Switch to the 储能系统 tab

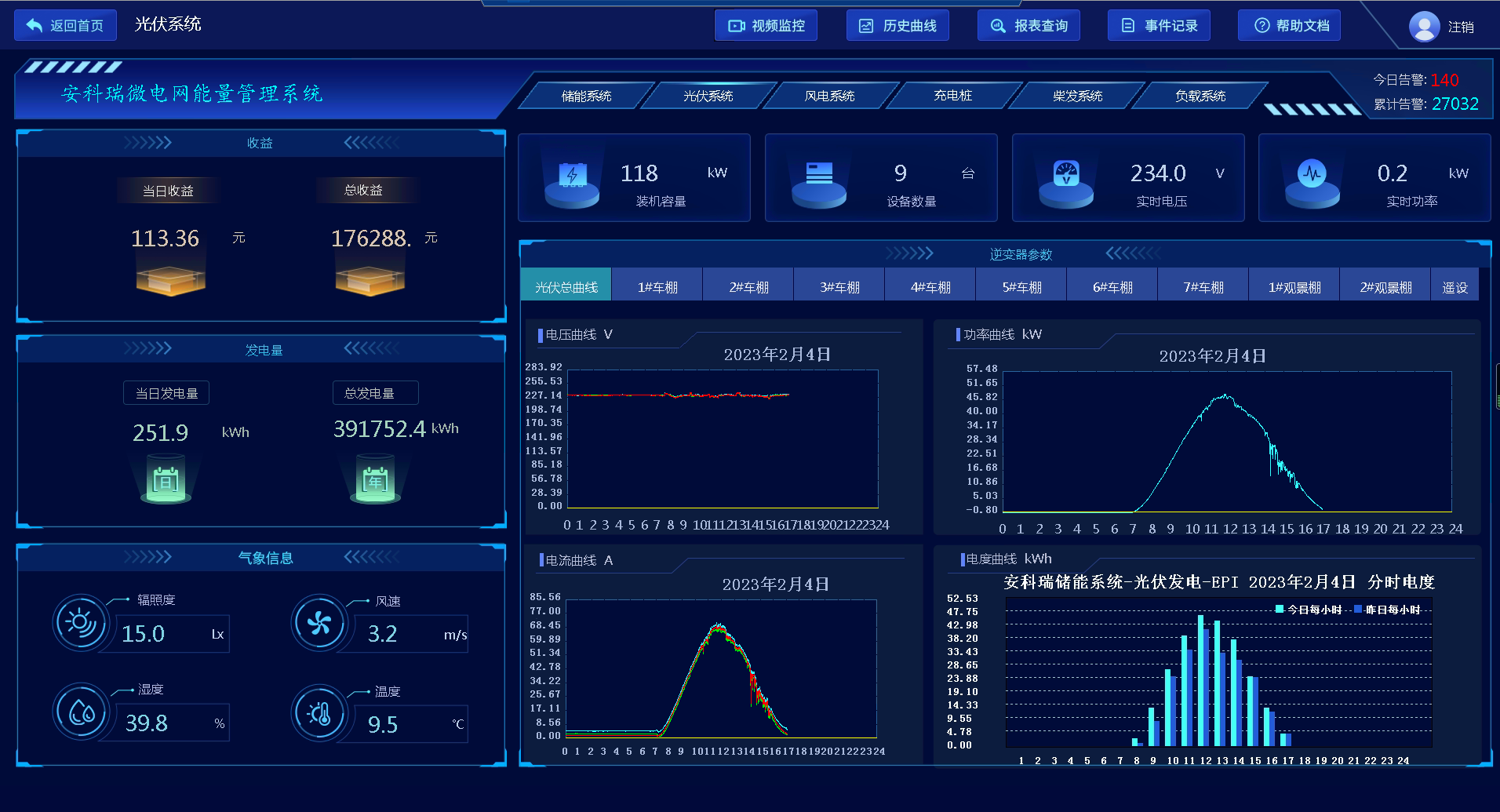coord(586,96)
